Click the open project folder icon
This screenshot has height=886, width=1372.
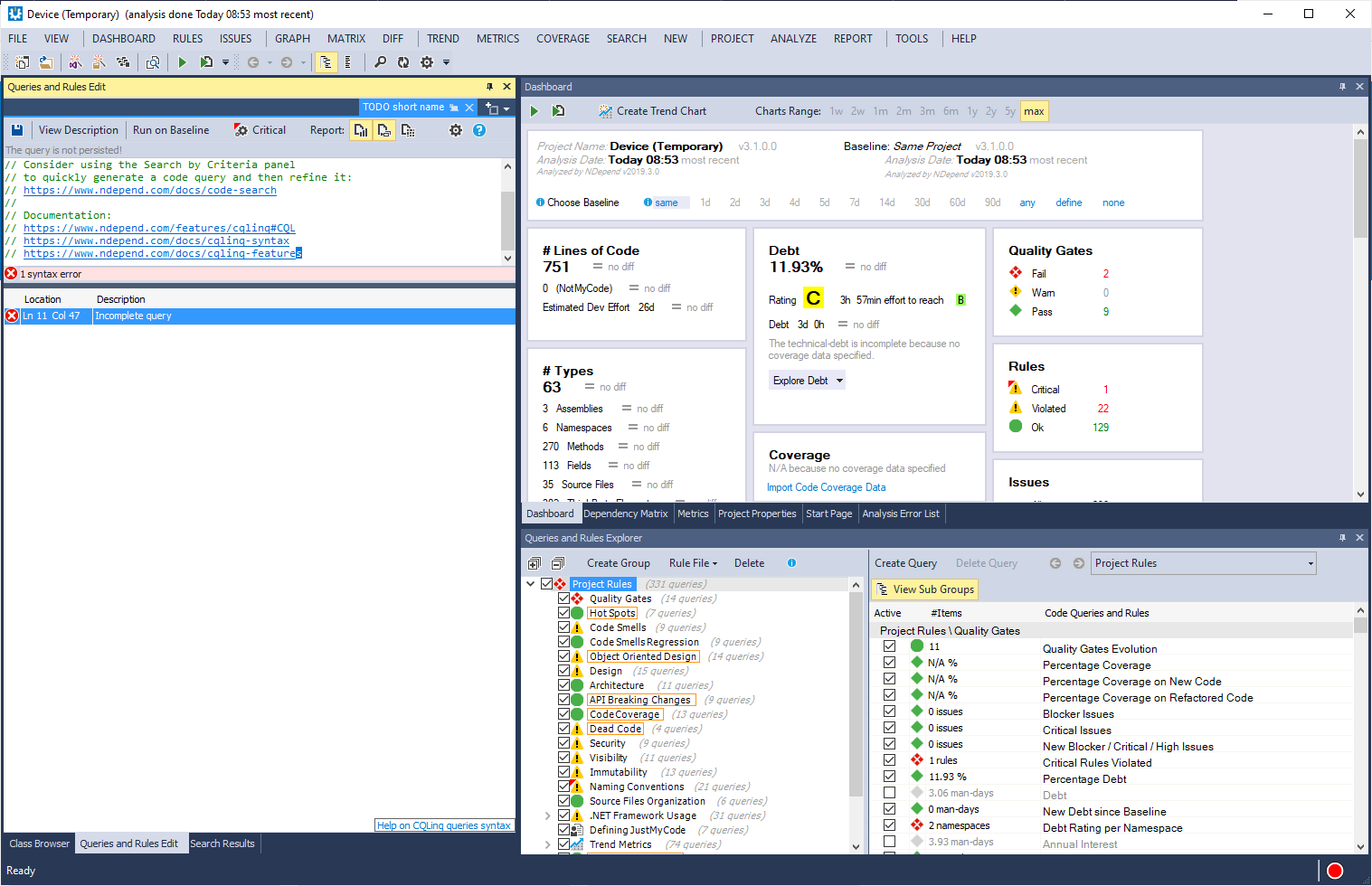45,62
